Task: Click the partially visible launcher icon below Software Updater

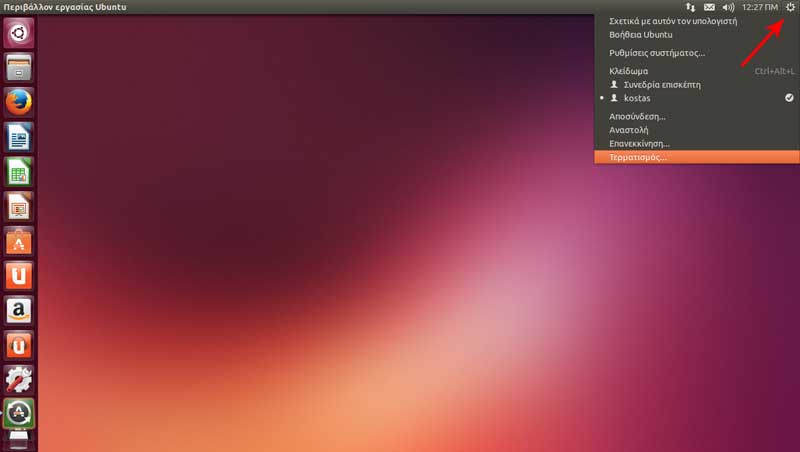Action: pos(19,441)
